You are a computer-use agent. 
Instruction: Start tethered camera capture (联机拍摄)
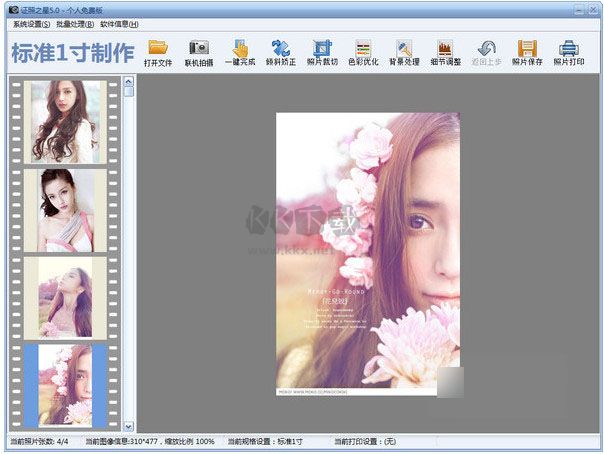199,48
